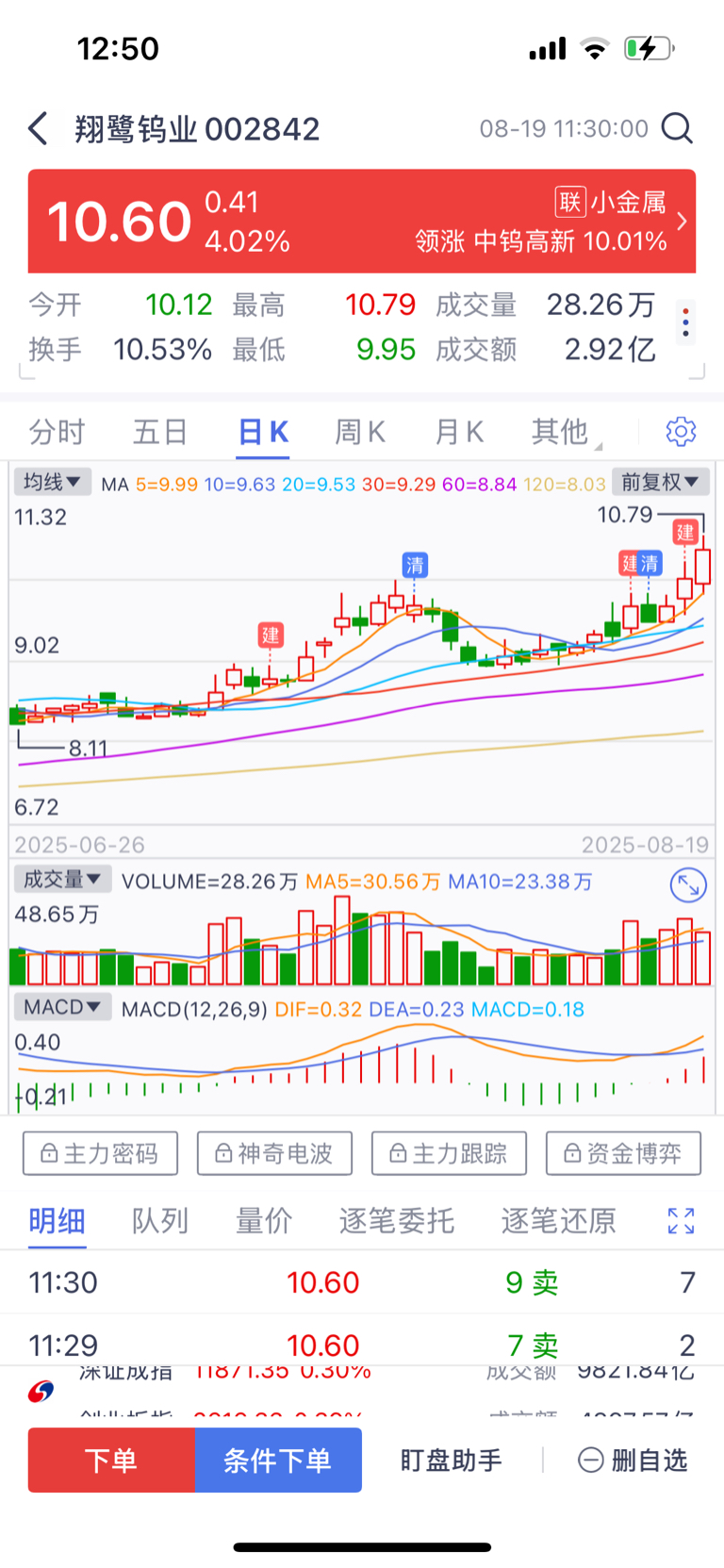Tap the 11:30 trade detail row
This screenshot has height=1568, width=724.
[362, 1282]
